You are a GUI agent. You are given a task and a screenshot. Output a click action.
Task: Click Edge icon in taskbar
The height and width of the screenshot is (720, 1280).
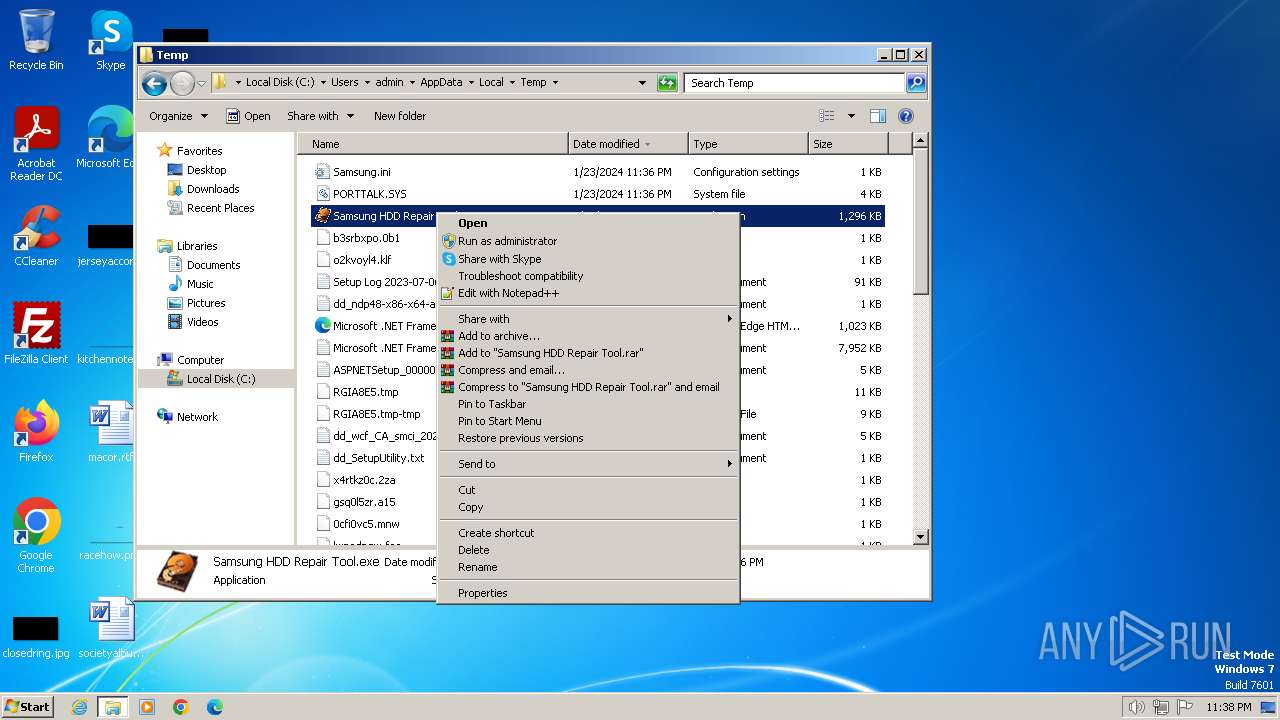click(x=215, y=707)
